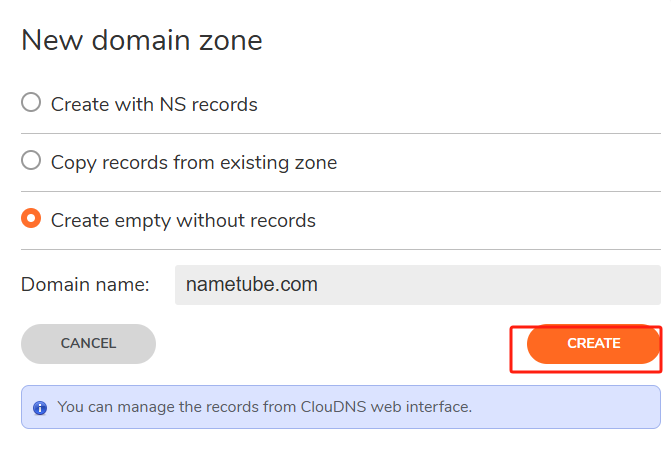Click the ClouDNS web interface notice text

tap(264, 407)
